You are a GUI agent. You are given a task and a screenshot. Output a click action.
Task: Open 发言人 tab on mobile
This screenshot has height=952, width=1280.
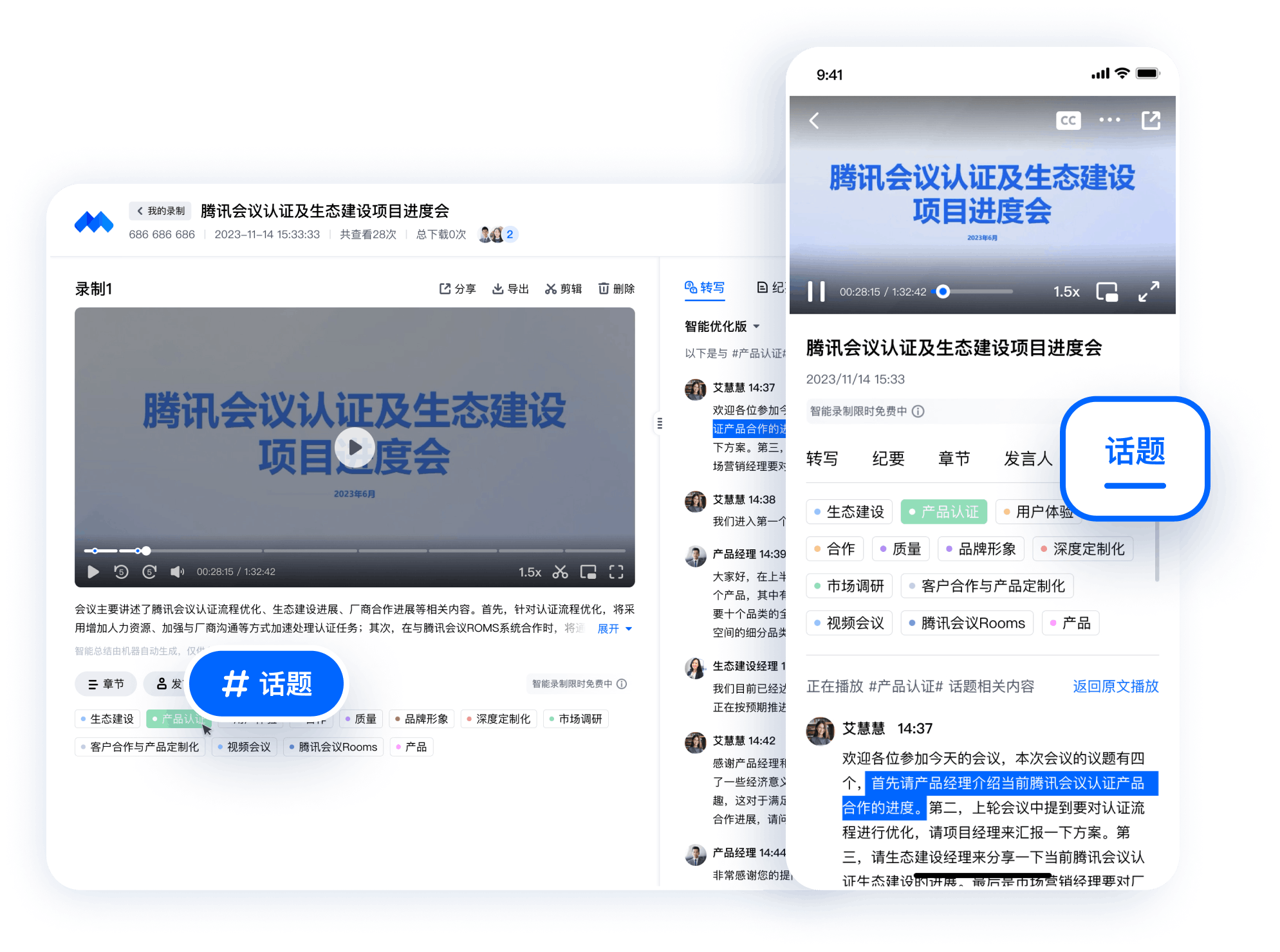[1028, 459]
